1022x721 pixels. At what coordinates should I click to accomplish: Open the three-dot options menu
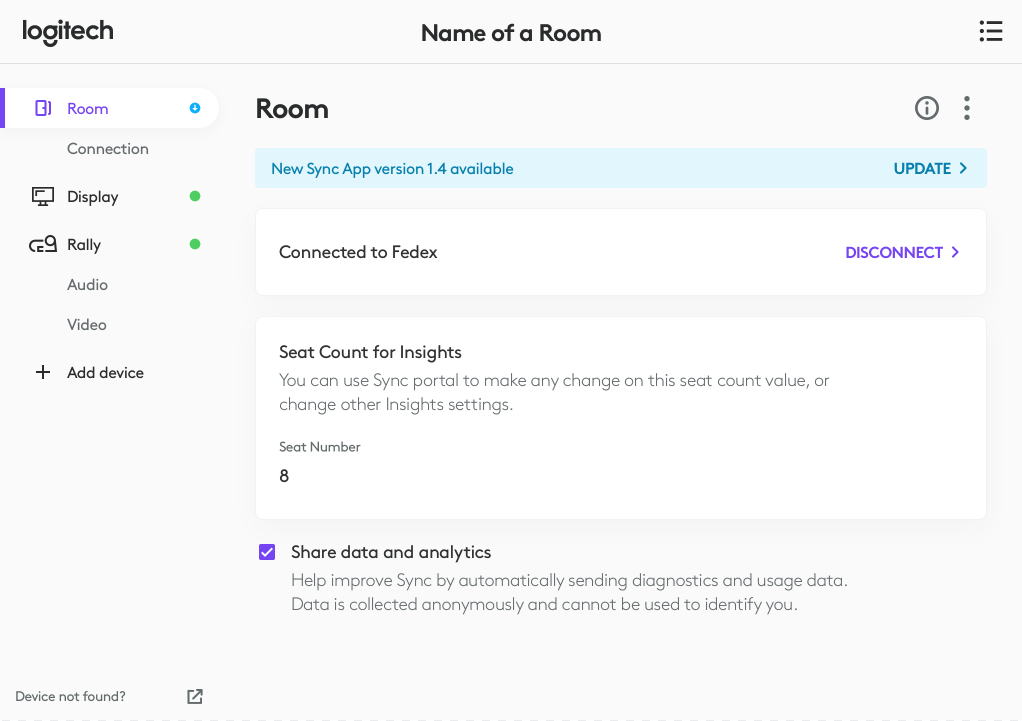(x=966, y=108)
